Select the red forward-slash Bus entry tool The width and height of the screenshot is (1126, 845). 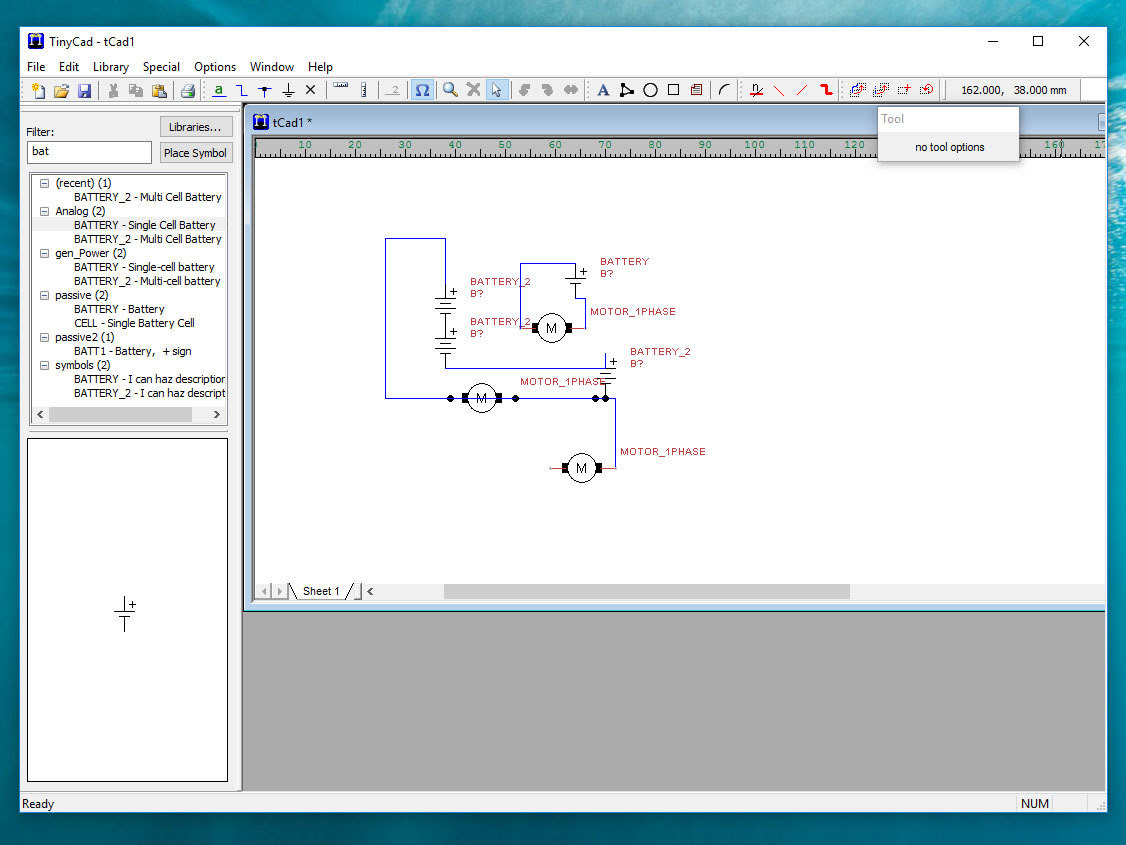tap(802, 90)
